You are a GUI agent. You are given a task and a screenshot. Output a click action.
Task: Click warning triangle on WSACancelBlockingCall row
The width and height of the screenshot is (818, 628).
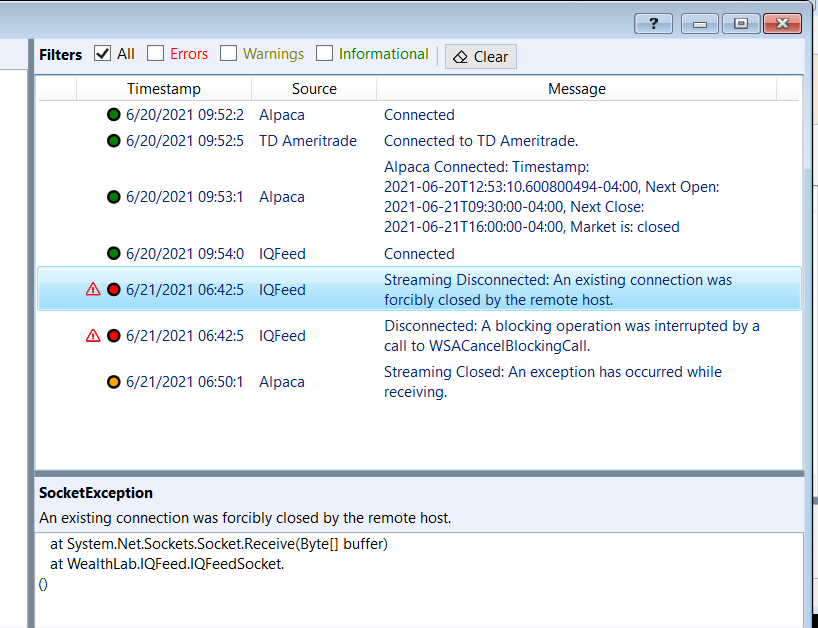93,335
